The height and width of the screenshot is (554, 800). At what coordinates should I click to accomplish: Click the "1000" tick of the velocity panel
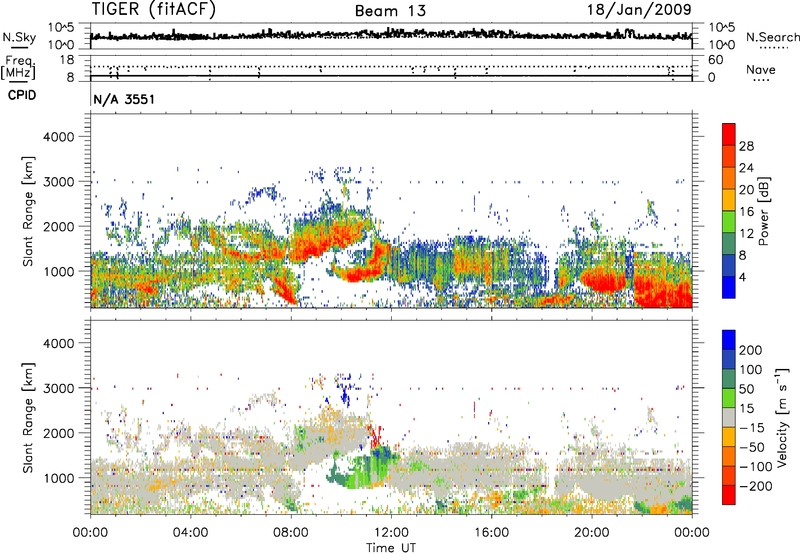tap(58, 478)
